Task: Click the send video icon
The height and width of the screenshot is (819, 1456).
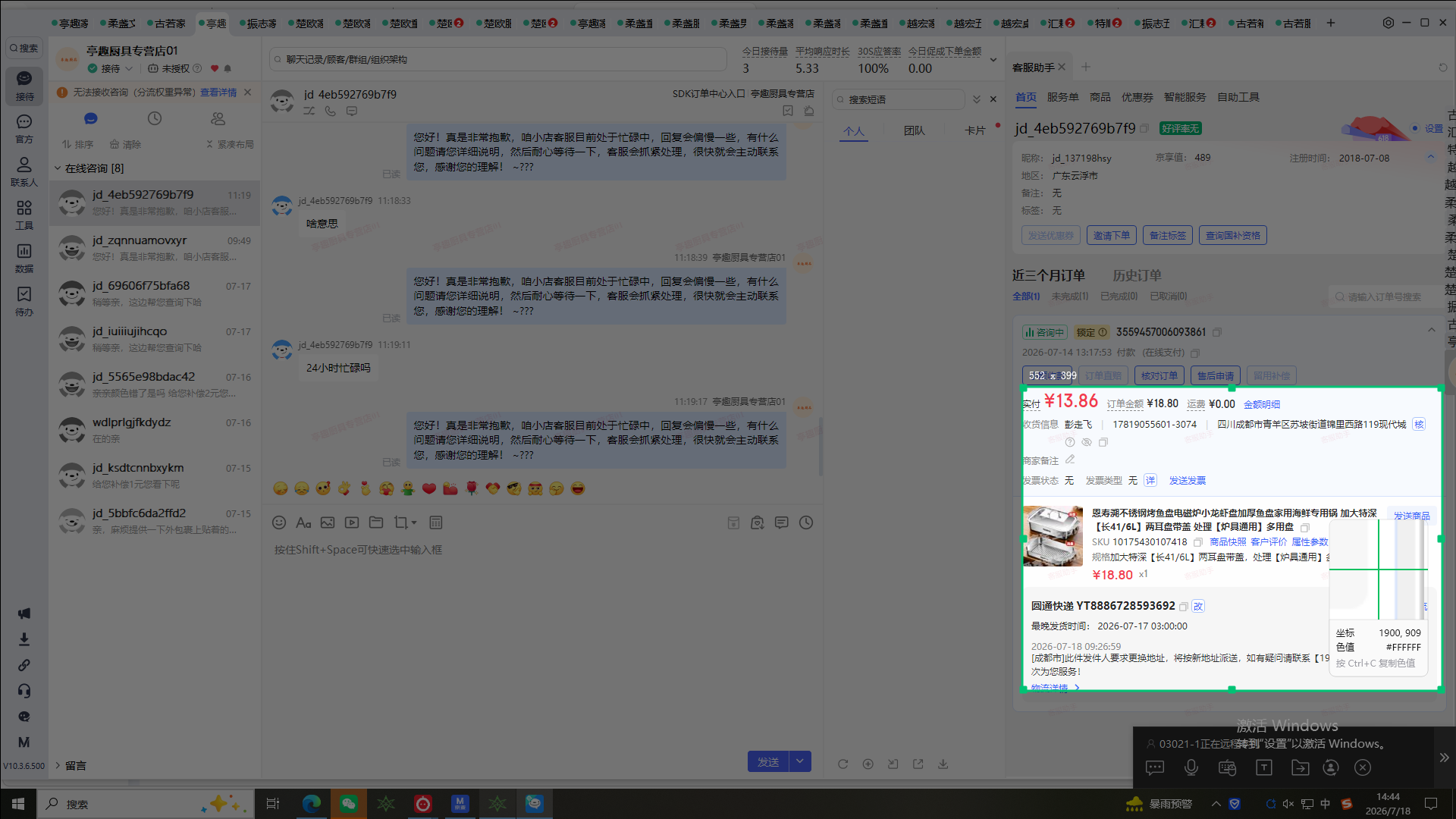Action: tap(352, 522)
